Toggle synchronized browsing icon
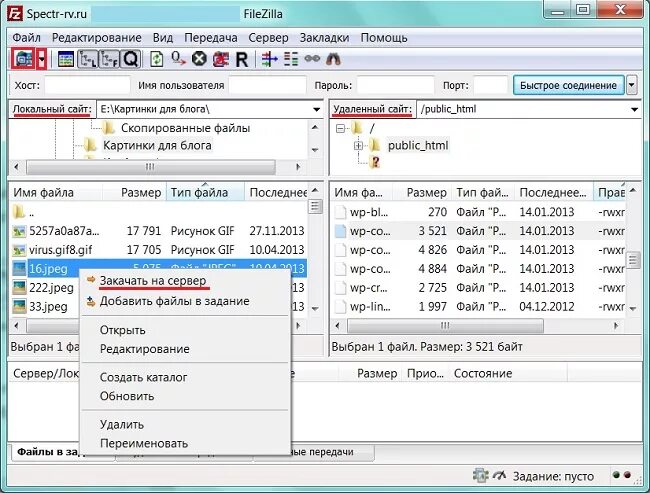 (x=312, y=59)
